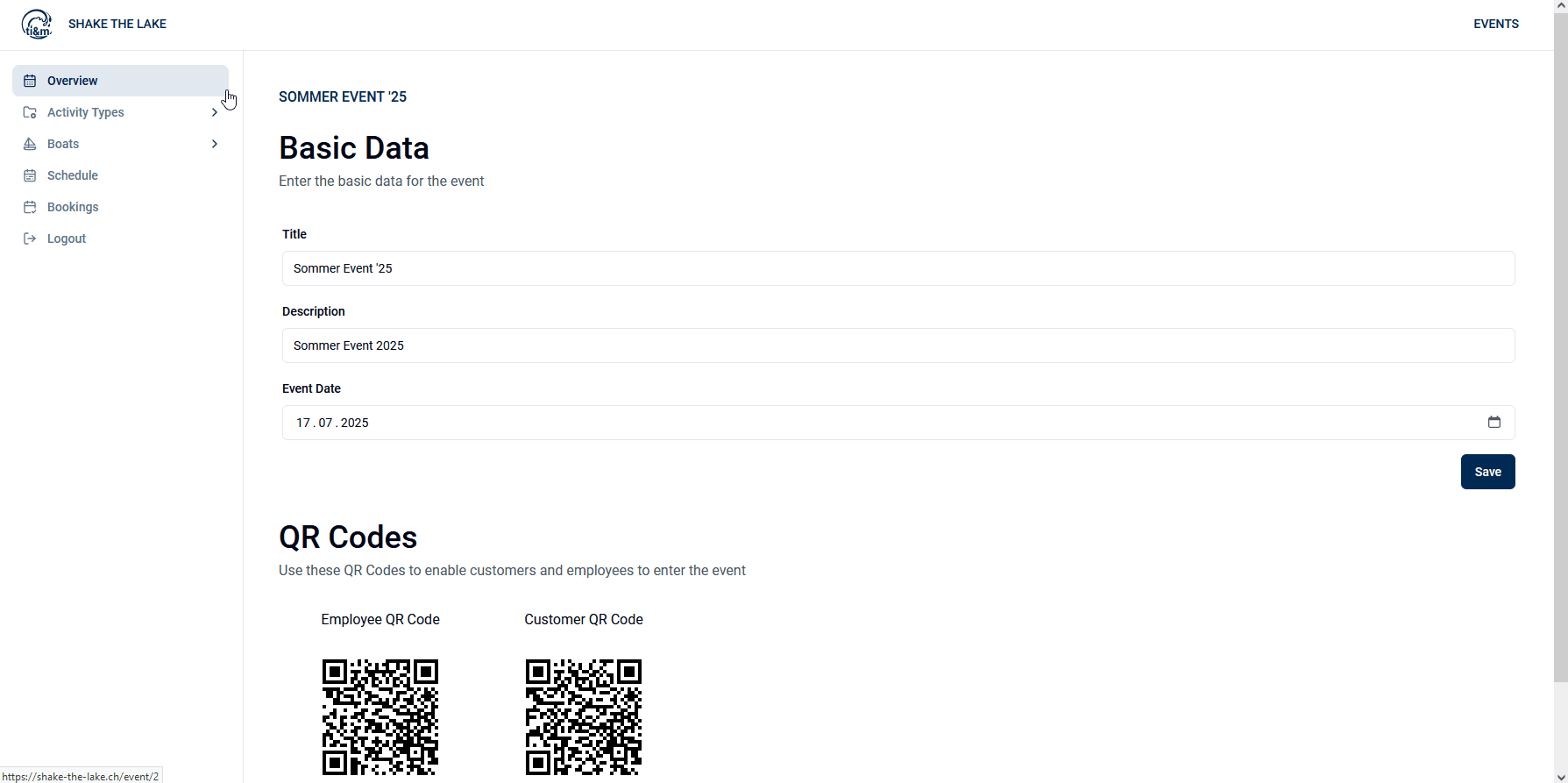Viewport: 1568px width, 783px height.
Task: Click the Event Date field
Action: (x=898, y=423)
